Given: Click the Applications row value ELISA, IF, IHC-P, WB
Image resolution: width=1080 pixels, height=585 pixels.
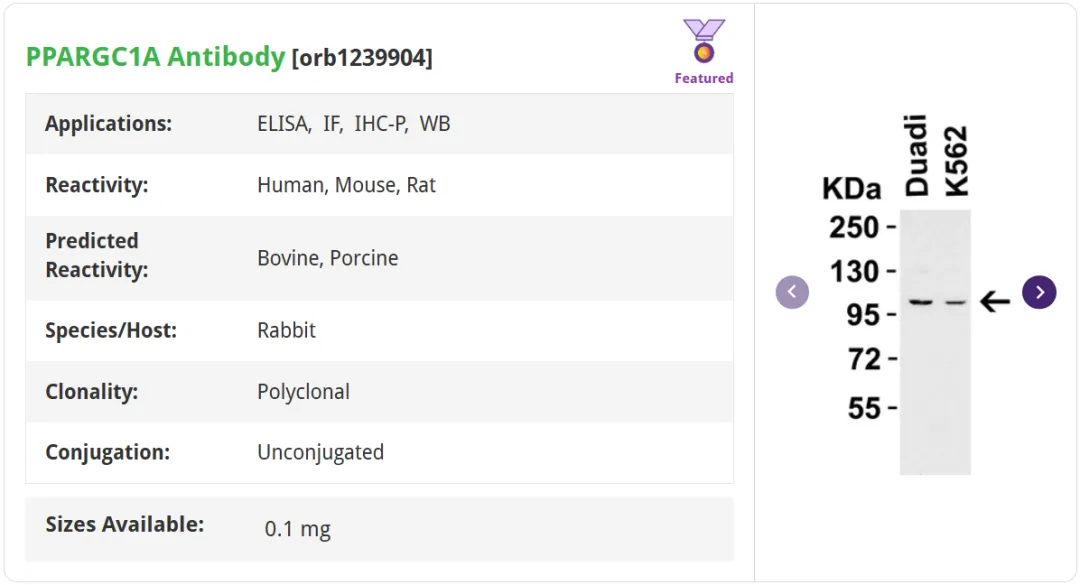Looking at the screenshot, I should pos(353,123).
